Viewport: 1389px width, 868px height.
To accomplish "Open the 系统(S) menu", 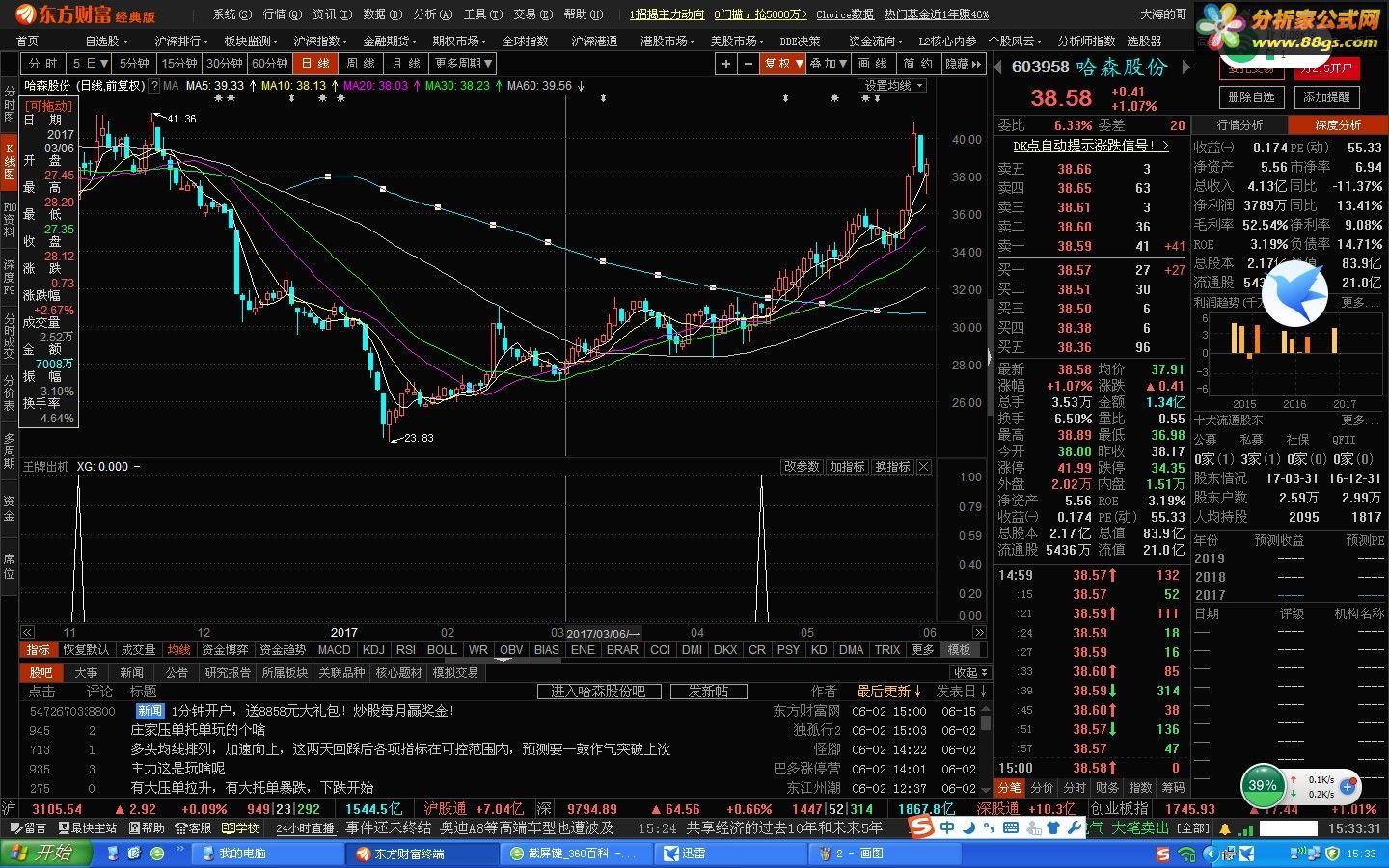I will (x=231, y=14).
